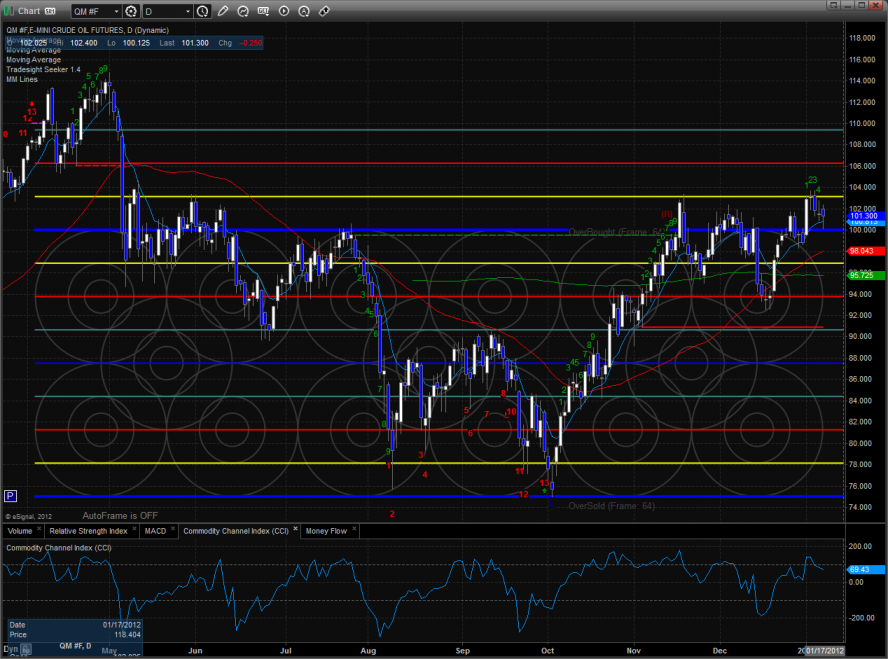Image resolution: width=888 pixels, height=659 pixels.
Task: Open the D interval dropdown
Action: click(x=168, y=11)
